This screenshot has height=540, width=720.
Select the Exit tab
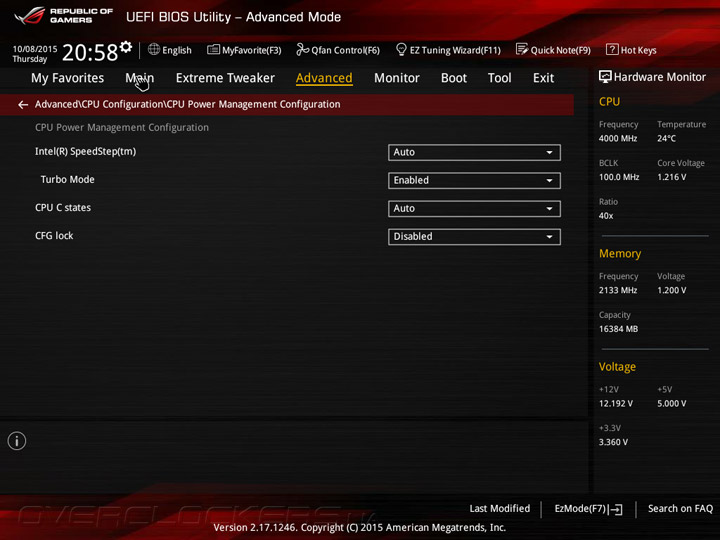click(x=543, y=78)
